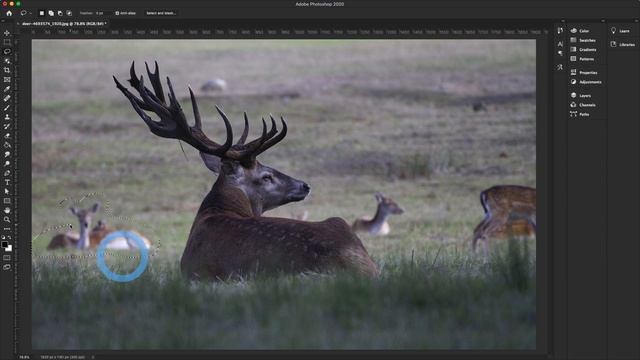The image size is (640, 360).
Task: Select the Clone Stamp tool
Action: [7, 117]
